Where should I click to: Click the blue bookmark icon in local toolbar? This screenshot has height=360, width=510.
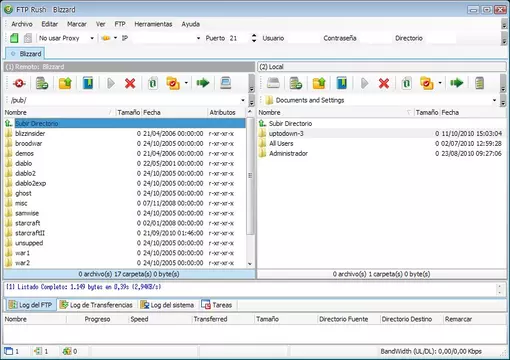(342, 83)
